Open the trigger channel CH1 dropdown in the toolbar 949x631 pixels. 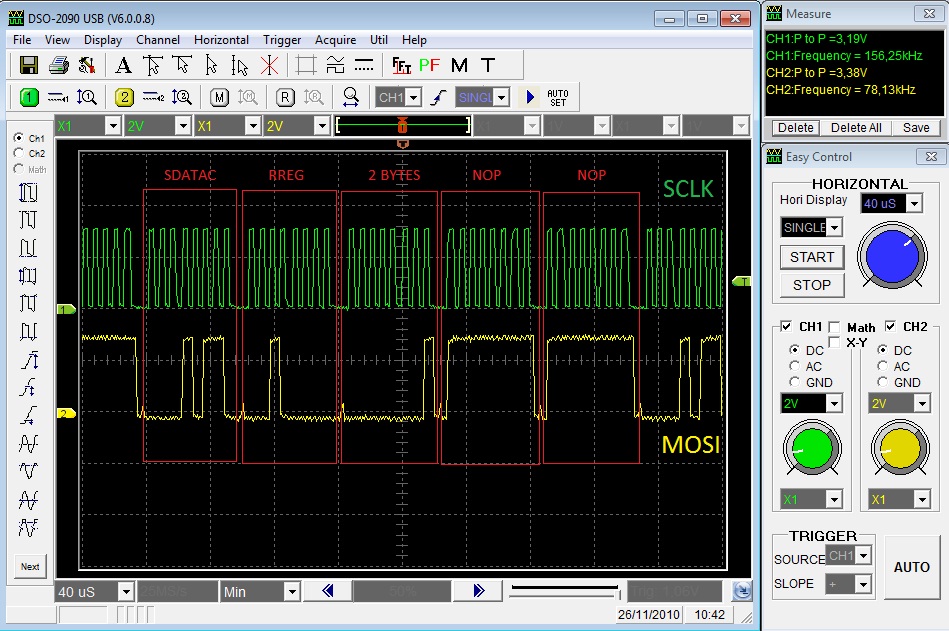click(414, 97)
